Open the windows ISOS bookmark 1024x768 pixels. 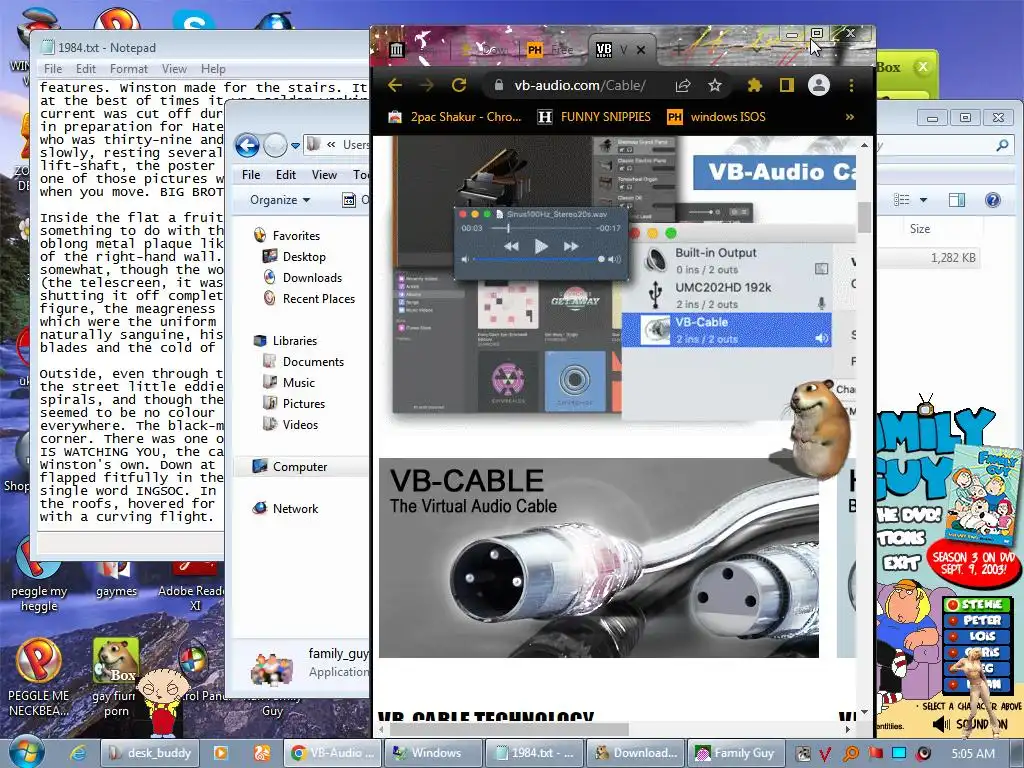[x=716, y=117]
